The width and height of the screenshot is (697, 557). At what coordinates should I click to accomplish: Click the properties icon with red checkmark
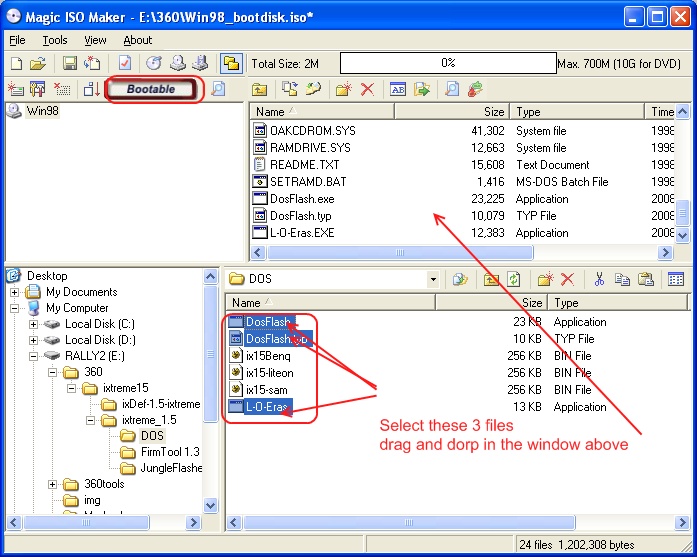125,64
